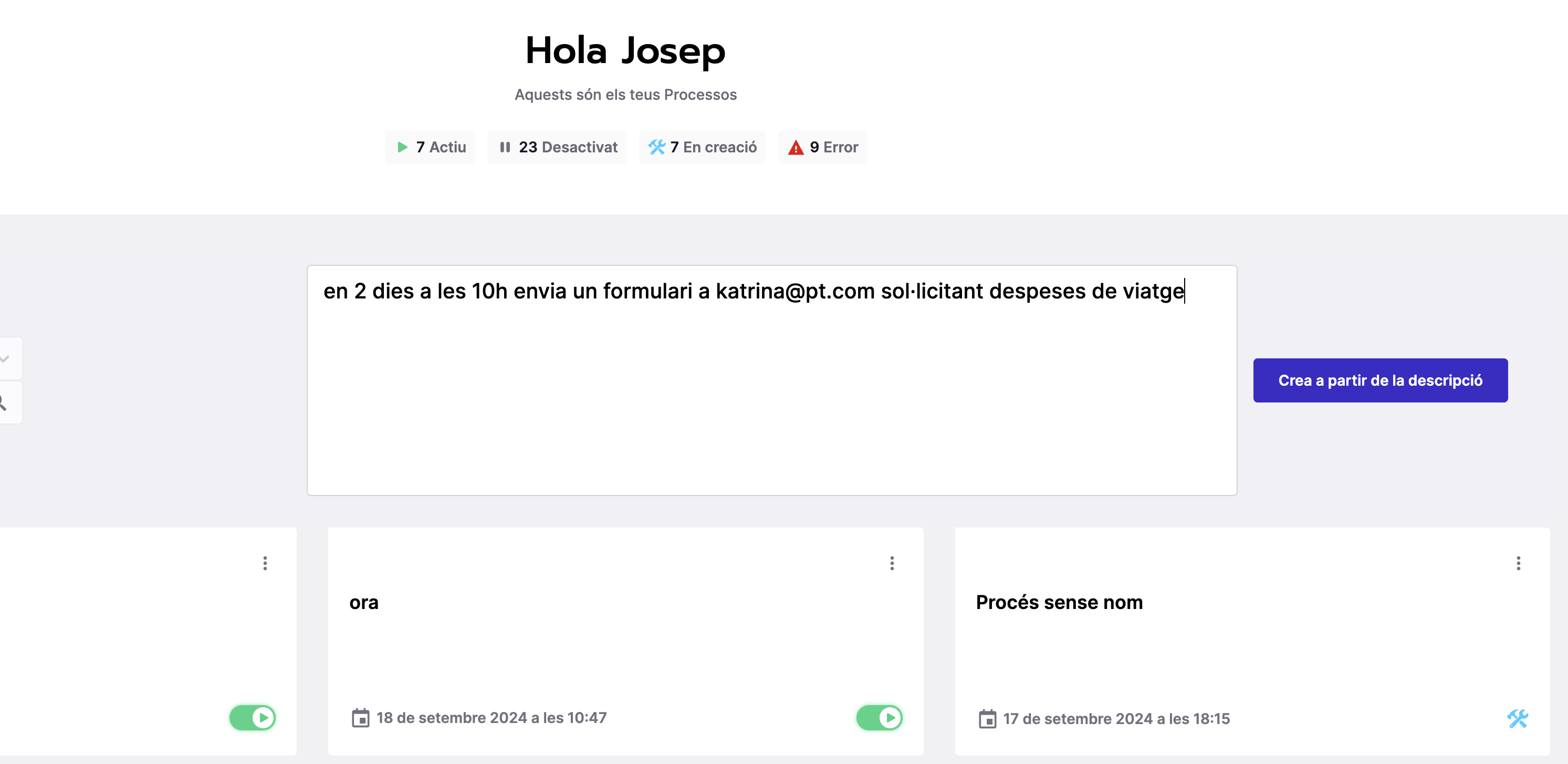Open three-dot menu of Procés sense nom
Viewport: 1568px width, 764px height.
point(1518,563)
